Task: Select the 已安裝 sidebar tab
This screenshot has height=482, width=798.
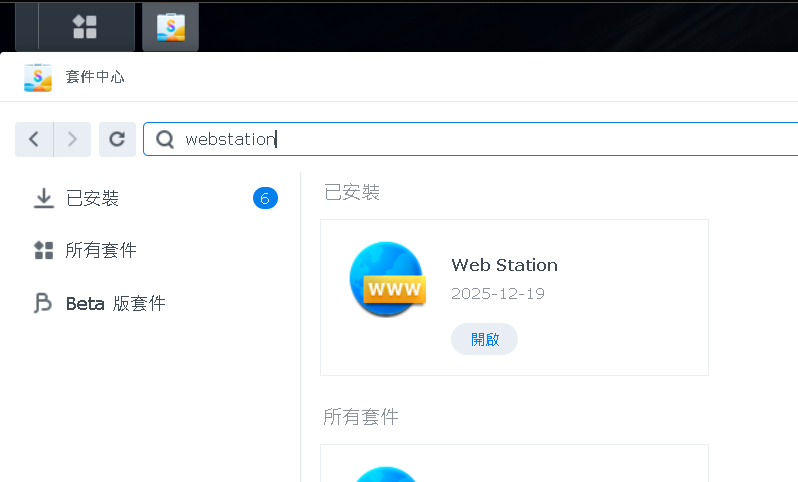Action: click(92, 198)
